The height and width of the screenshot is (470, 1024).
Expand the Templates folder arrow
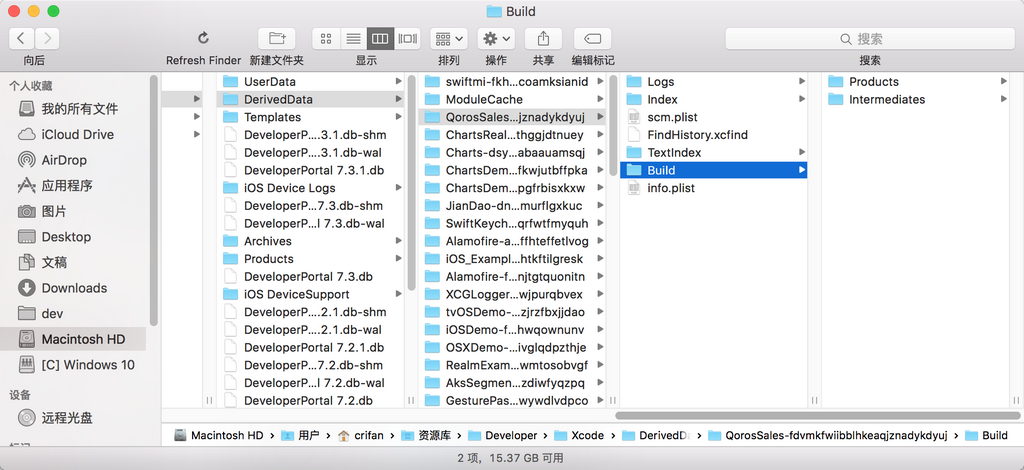[398, 117]
